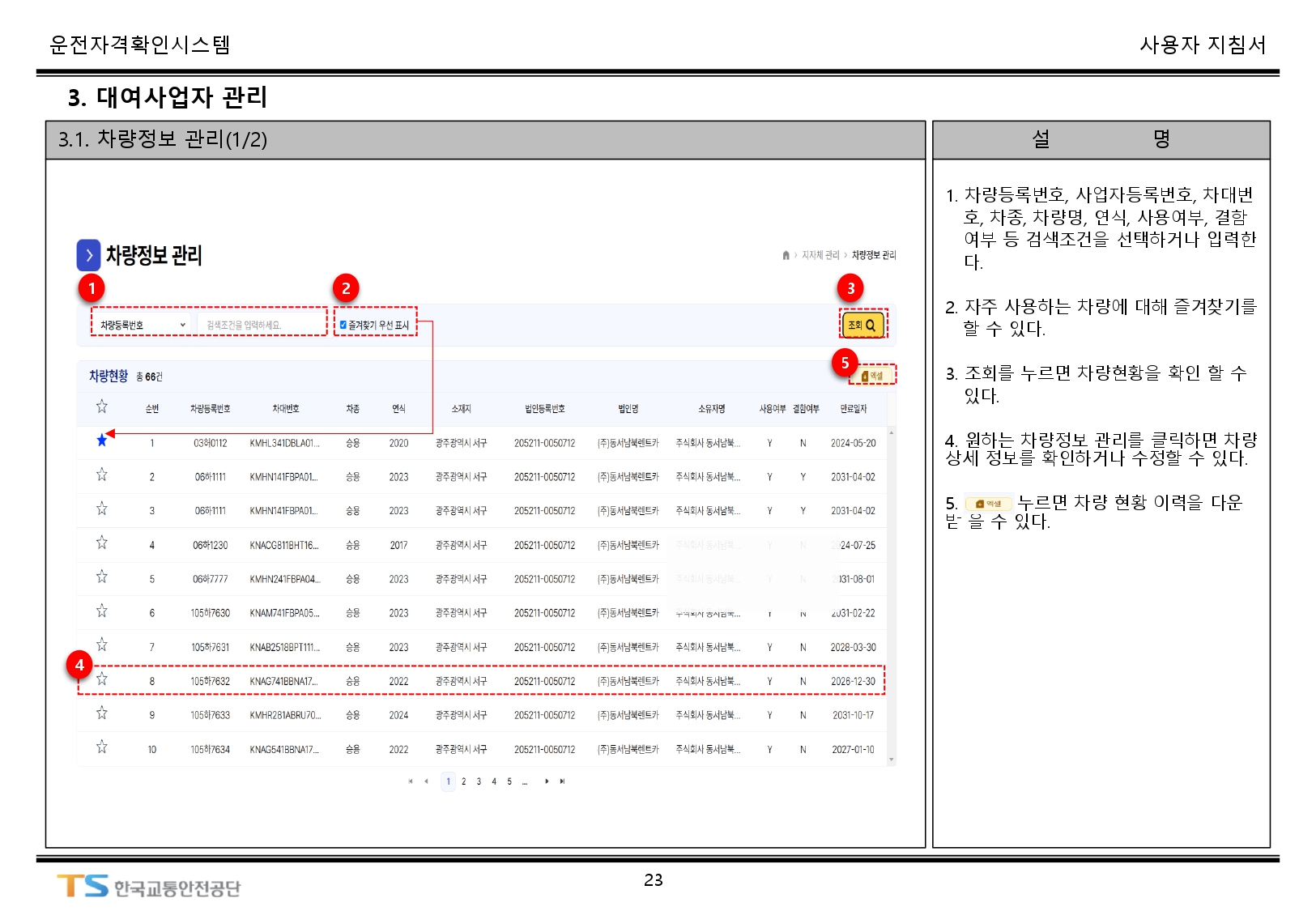Click the 검색조건을 입력하세요 search field
Image resolution: width=1316 pixels, height=911 pixels.
tap(259, 325)
